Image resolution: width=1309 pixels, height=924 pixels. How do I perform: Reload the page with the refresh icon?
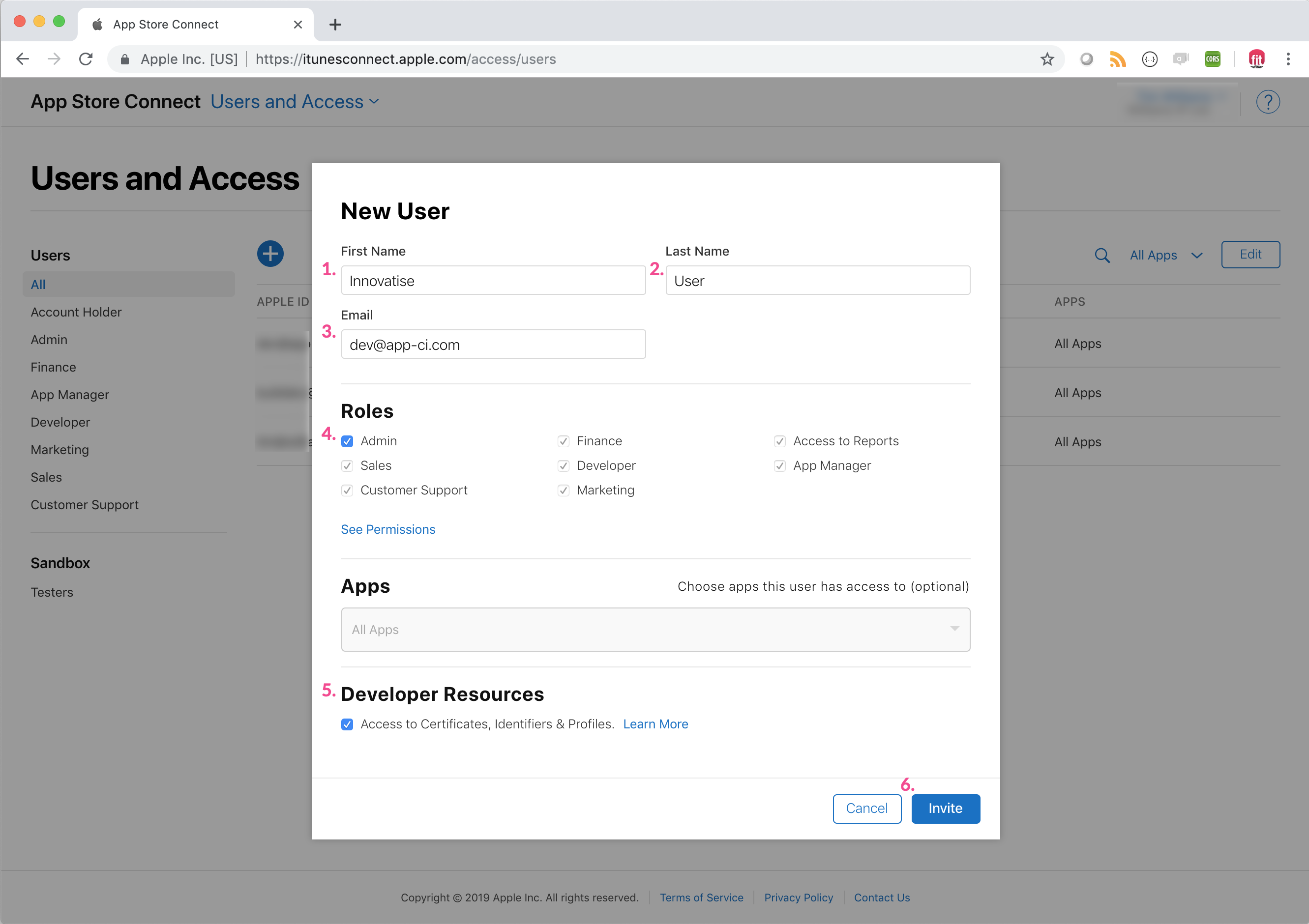(86, 58)
